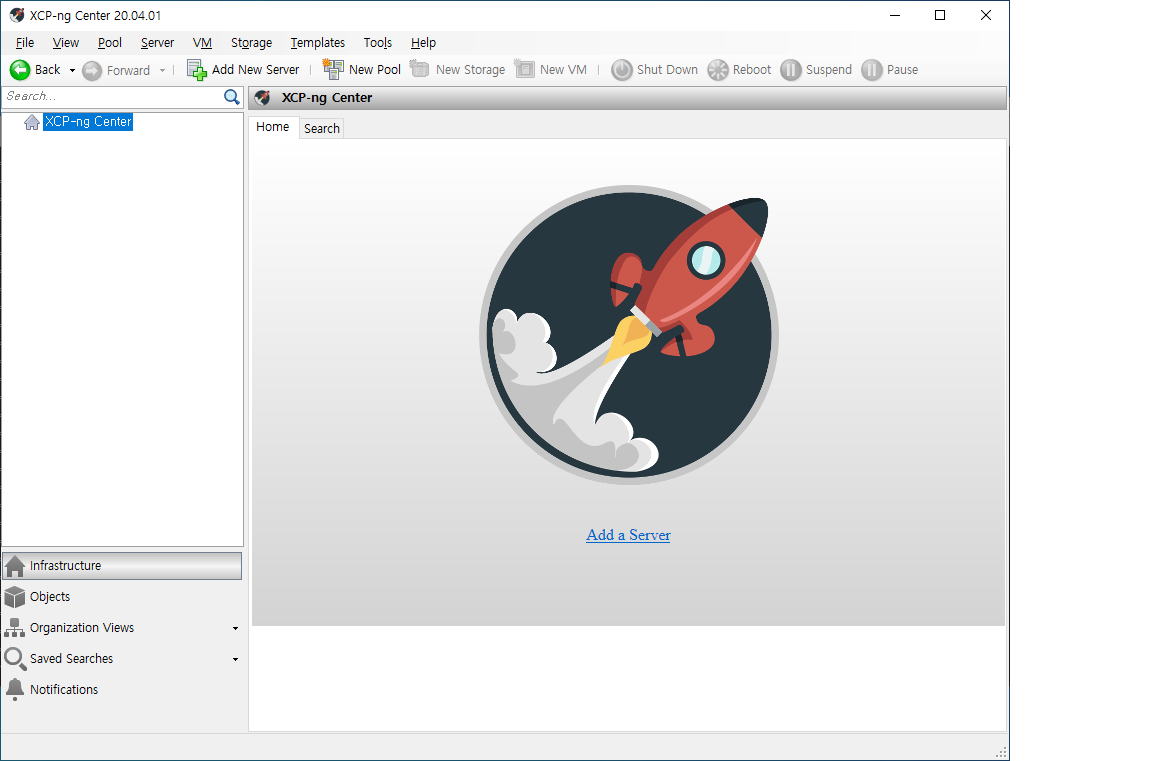1152x761 pixels.
Task: Focus the Search input field
Action: tap(112, 97)
